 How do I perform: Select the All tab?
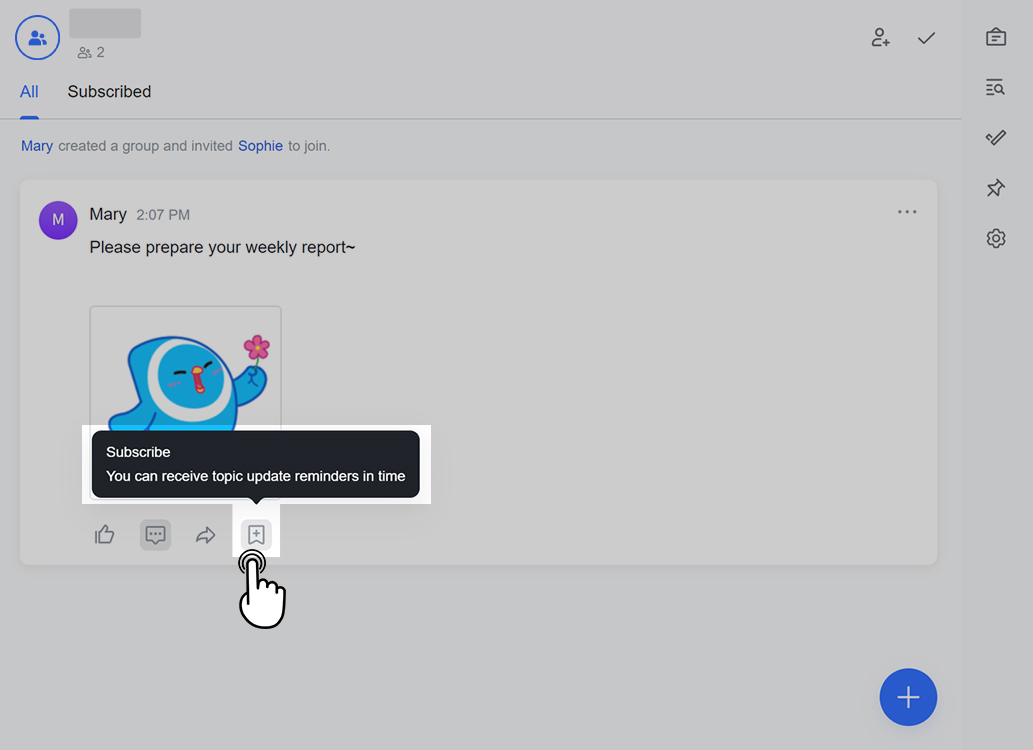(29, 92)
